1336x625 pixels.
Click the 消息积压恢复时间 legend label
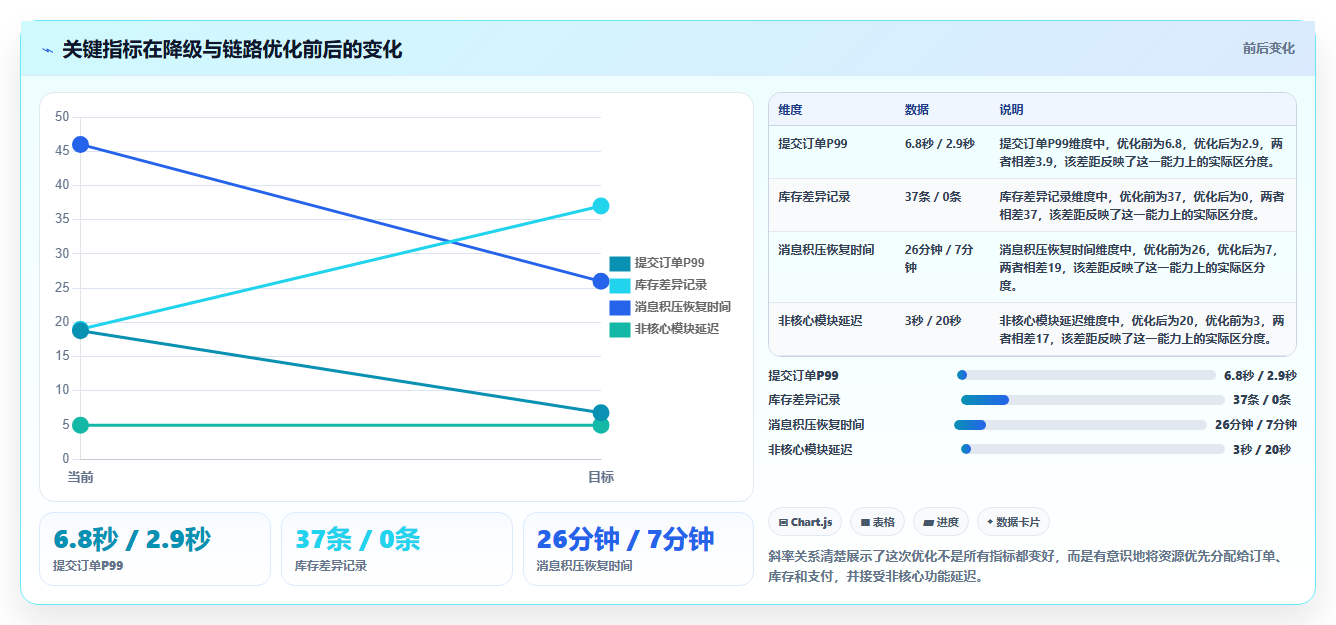pyautogui.click(x=682, y=307)
